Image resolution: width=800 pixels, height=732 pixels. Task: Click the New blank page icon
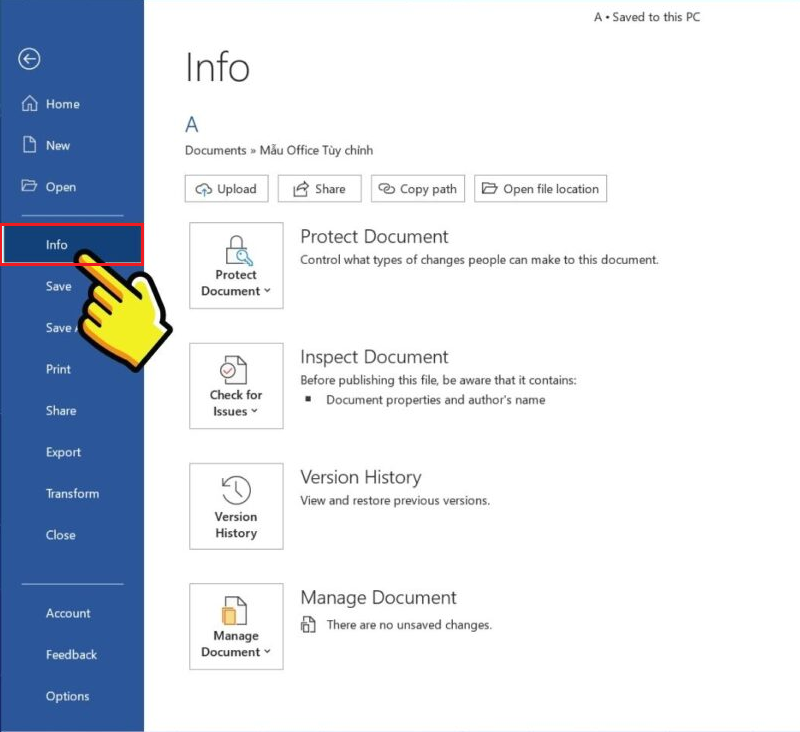click(x=29, y=145)
